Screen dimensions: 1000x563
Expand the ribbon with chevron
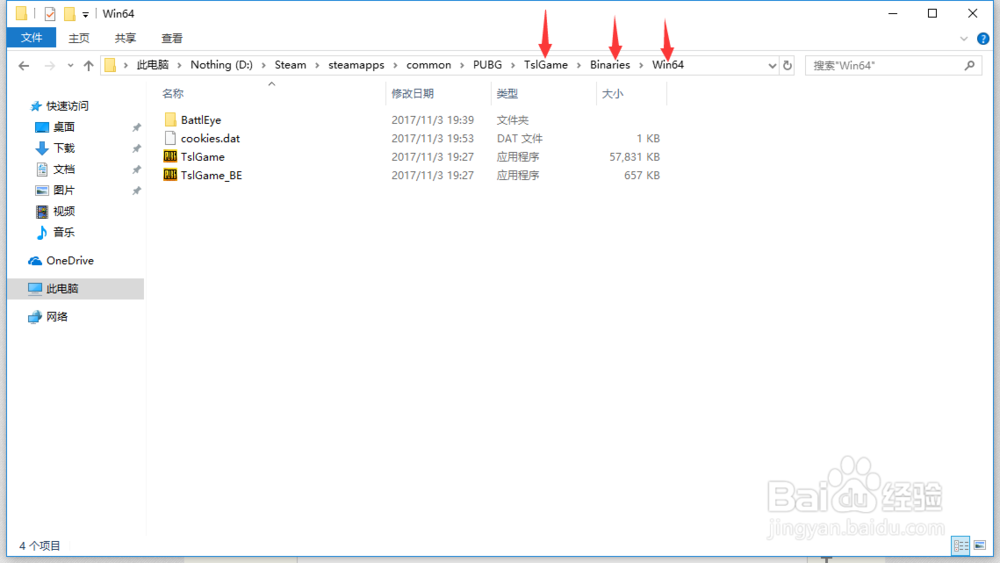click(964, 39)
